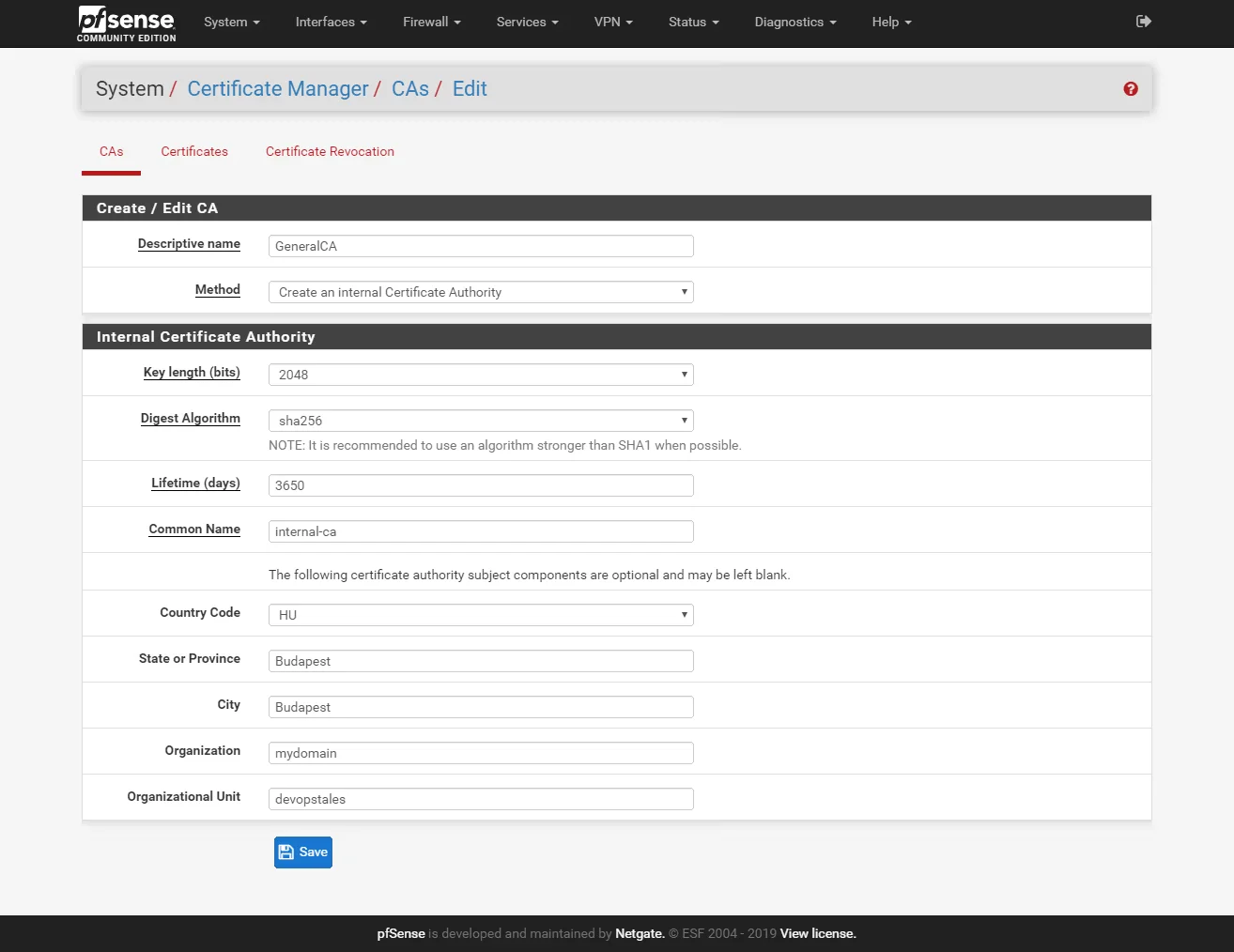Click the Save button

point(302,852)
